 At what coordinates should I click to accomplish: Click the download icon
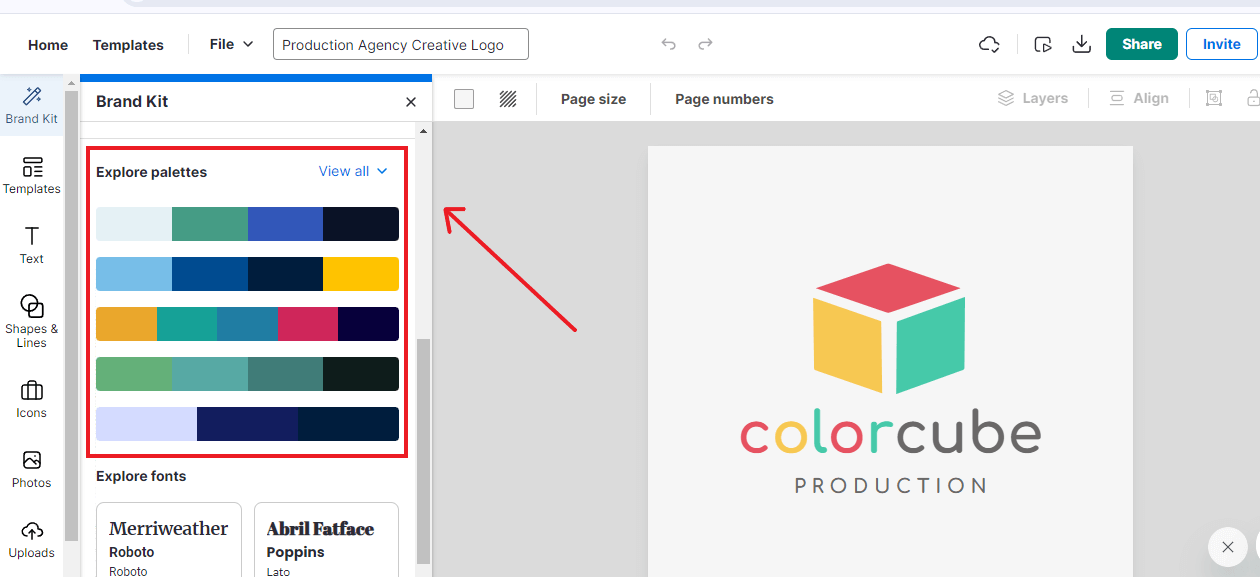pos(1081,44)
